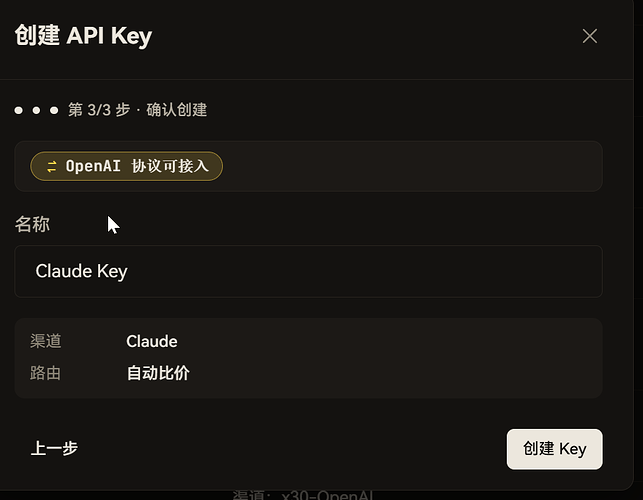Click the 创建 API Key dialog title

pyautogui.click(x=83, y=36)
